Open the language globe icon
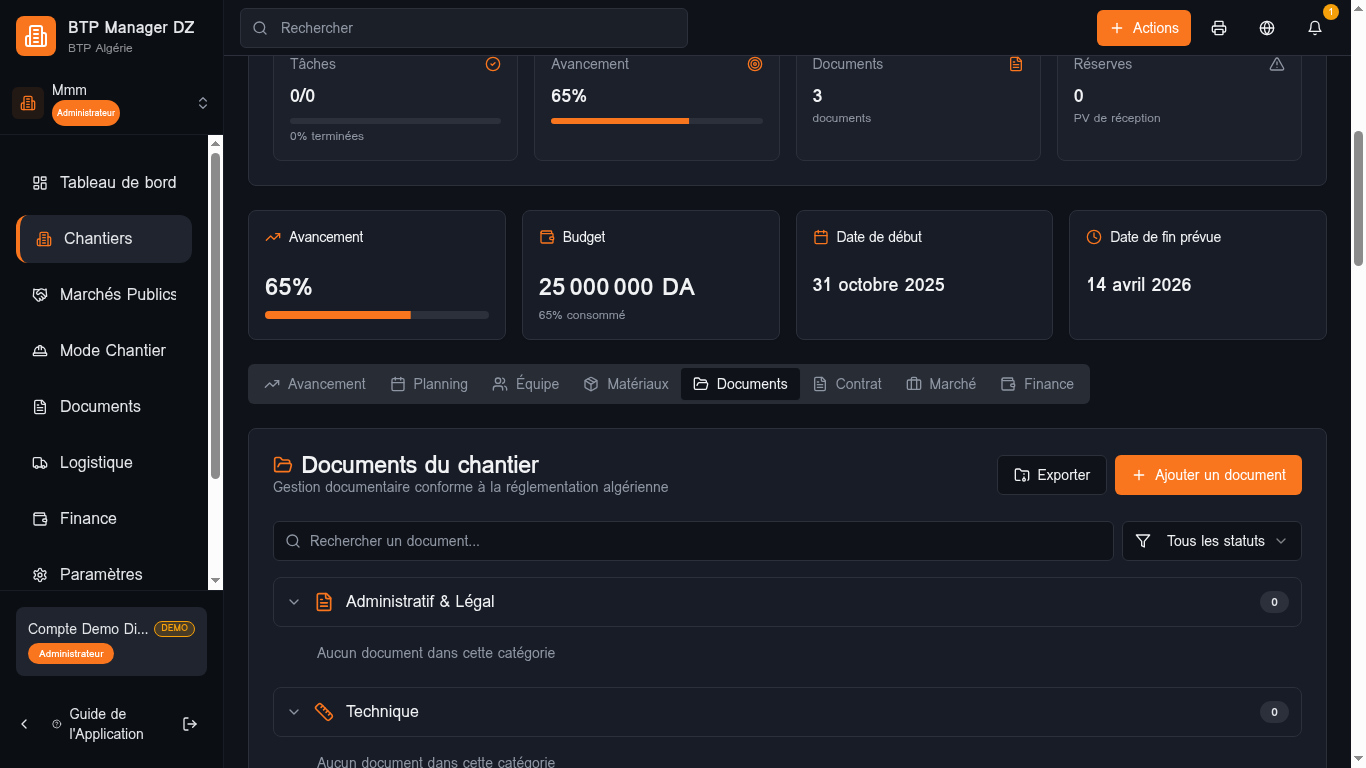The width and height of the screenshot is (1366, 768). coord(1267,28)
